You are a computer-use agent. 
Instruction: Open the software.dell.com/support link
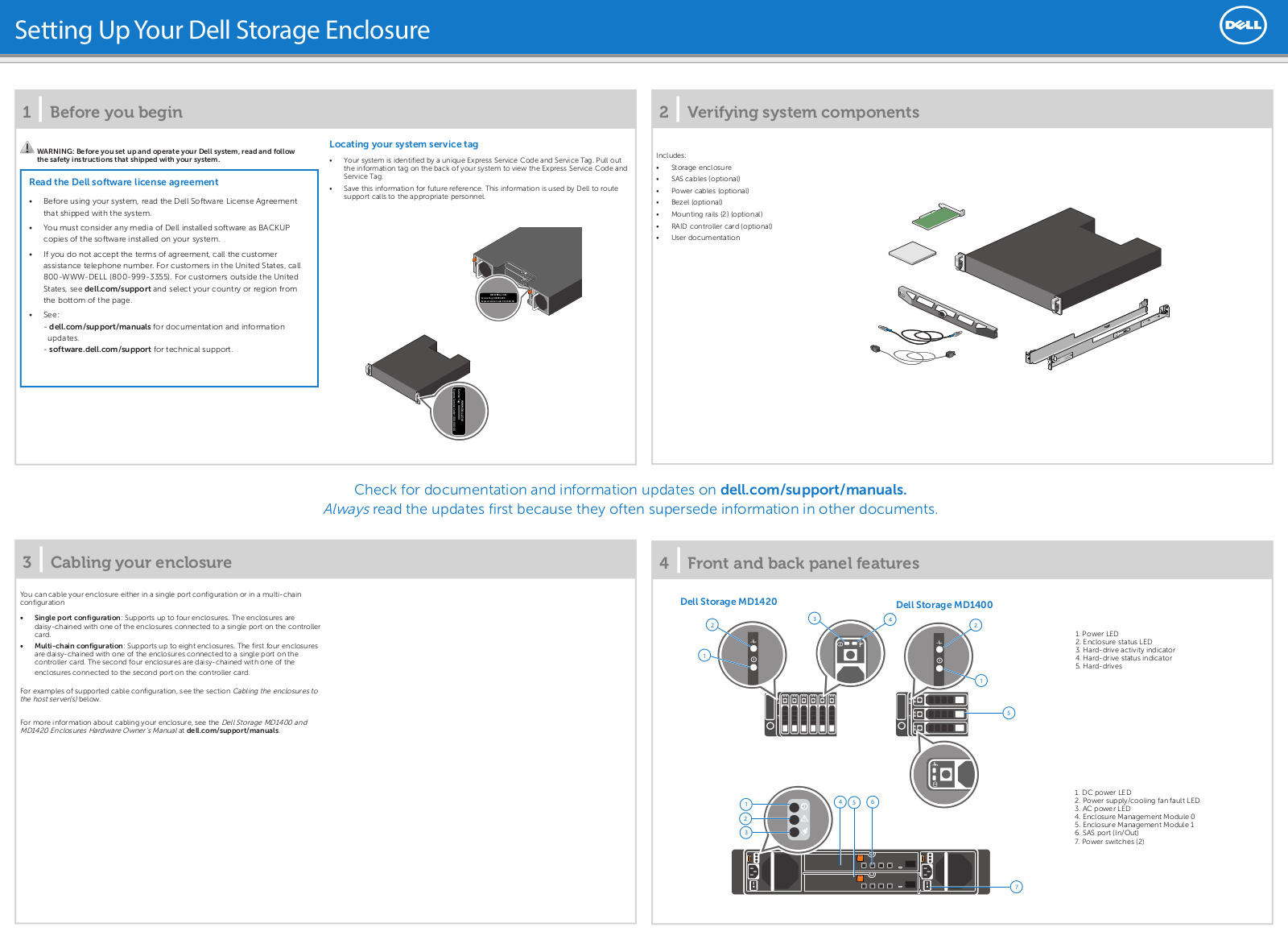click(x=100, y=350)
